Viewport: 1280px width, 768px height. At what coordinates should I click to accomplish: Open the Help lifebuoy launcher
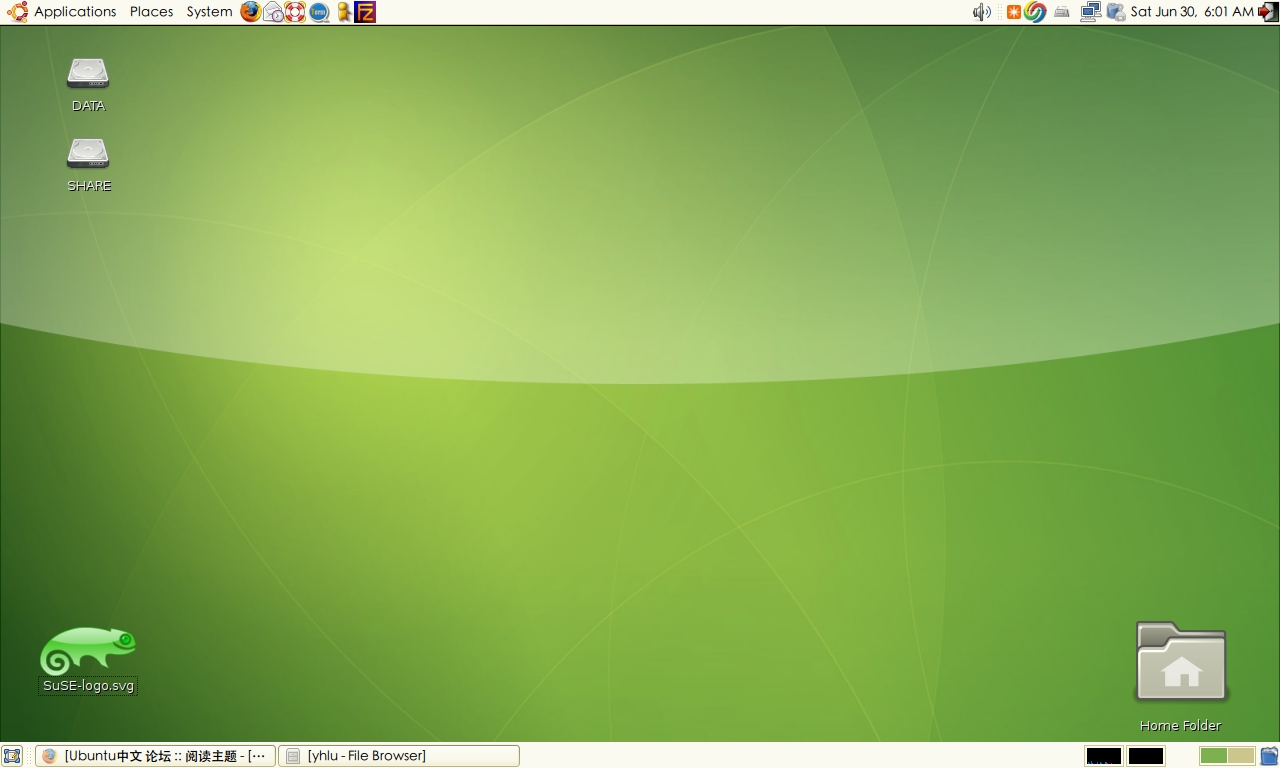point(295,12)
